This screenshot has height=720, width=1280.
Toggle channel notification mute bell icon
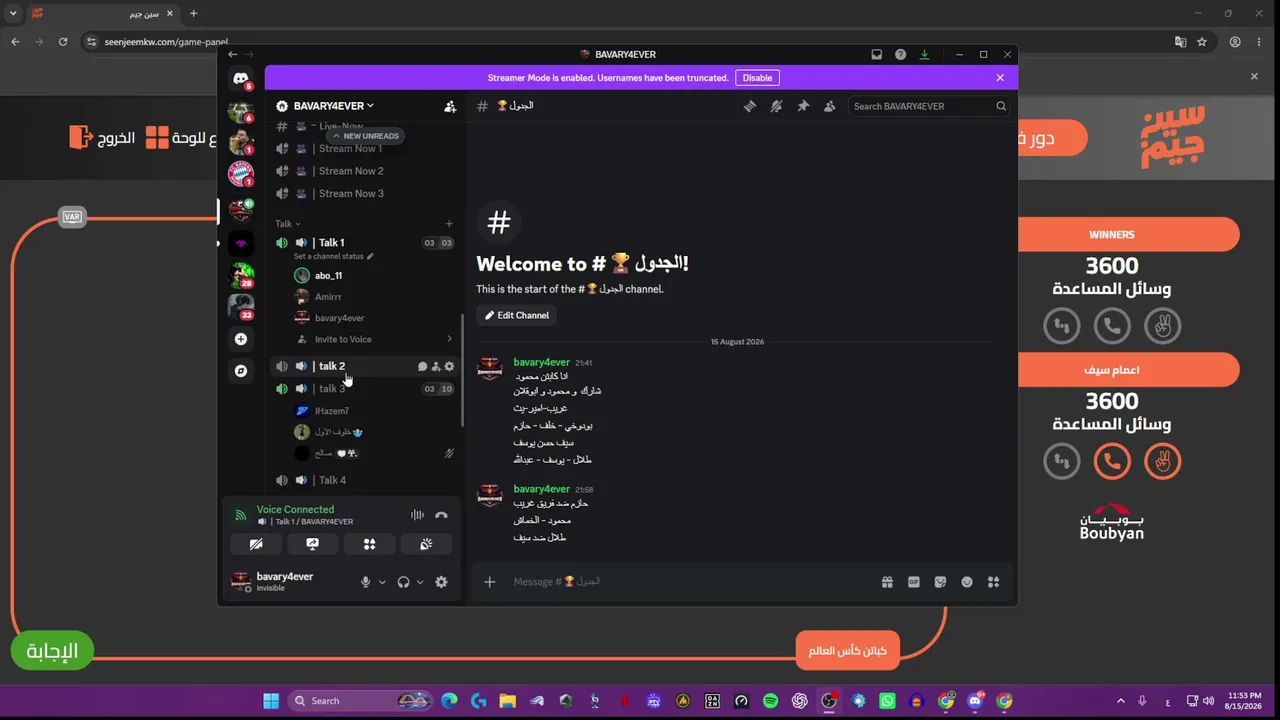776,106
